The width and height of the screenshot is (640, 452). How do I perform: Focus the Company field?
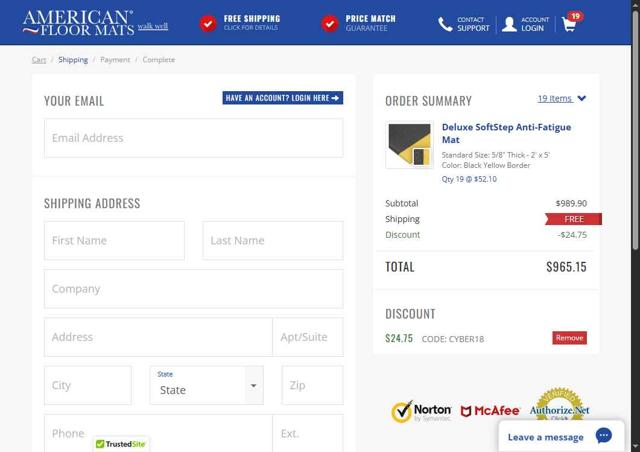(193, 289)
